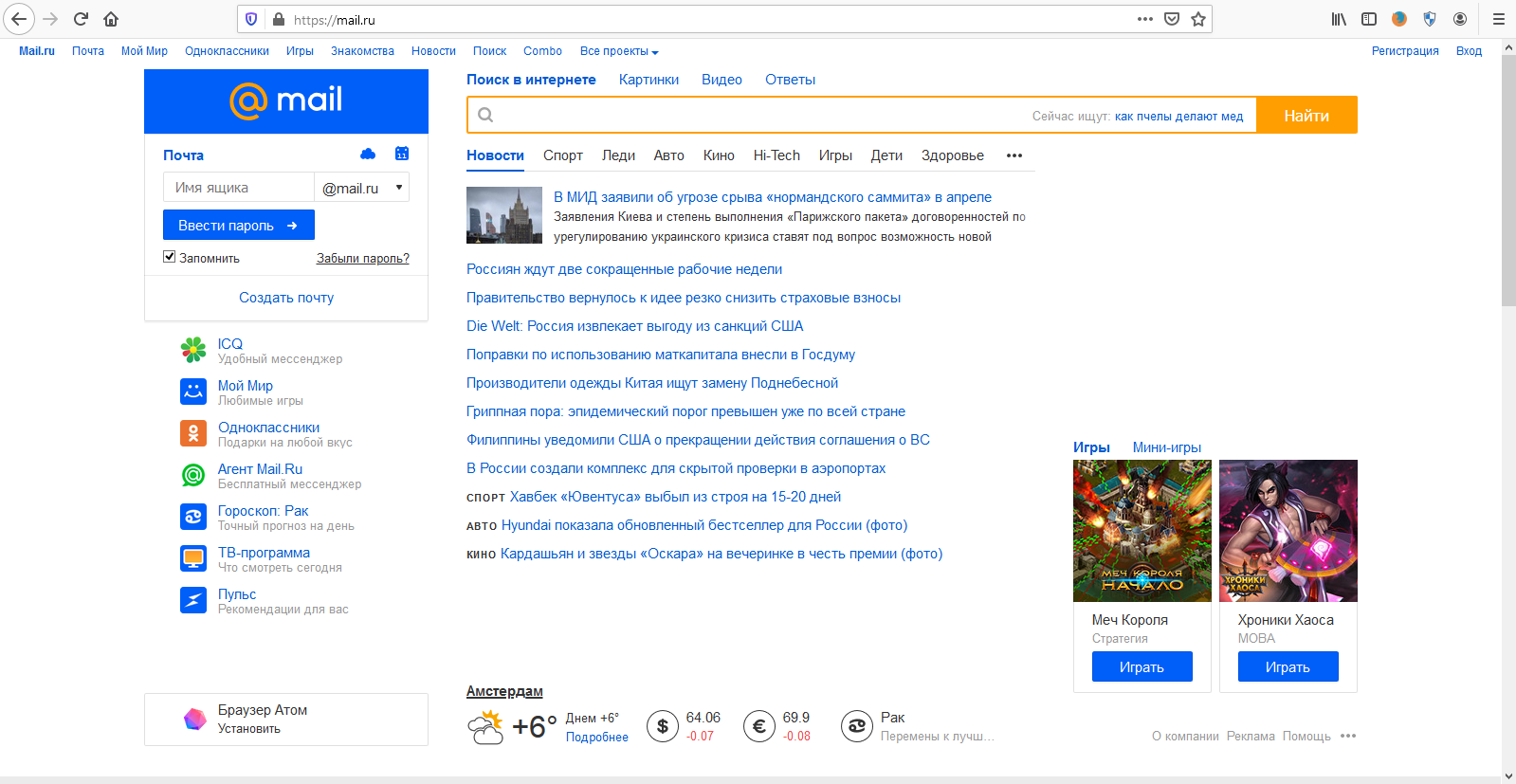1516x784 pixels.
Task: Uncheck the Запомнить checkbox
Action: (x=170, y=257)
